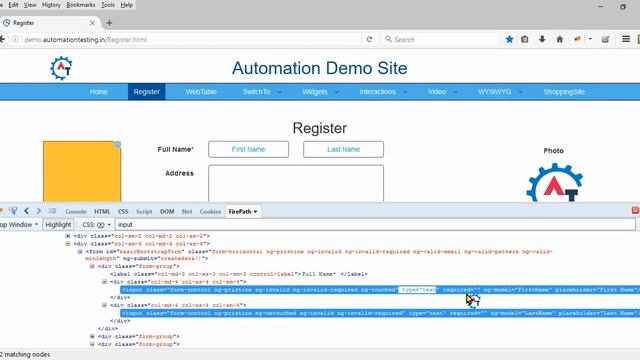Go to the Home nav link
The width and height of the screenshot is (640, 360).
[x=98, y=92]
